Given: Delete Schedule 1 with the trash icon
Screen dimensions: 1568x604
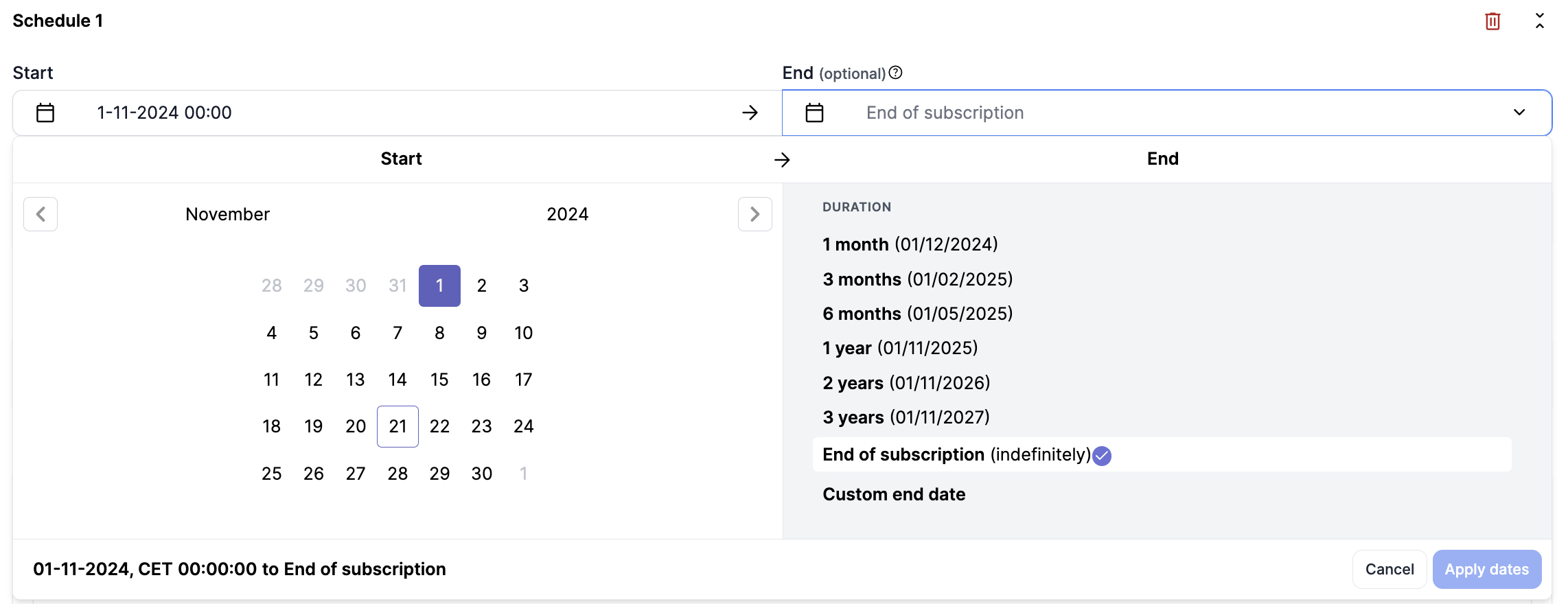Looking at the screenshot, I should [x=1492, y=21].
